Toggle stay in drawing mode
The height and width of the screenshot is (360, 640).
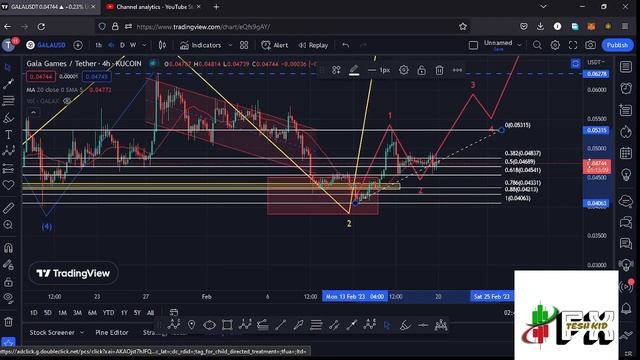click(x=8, y=265)
